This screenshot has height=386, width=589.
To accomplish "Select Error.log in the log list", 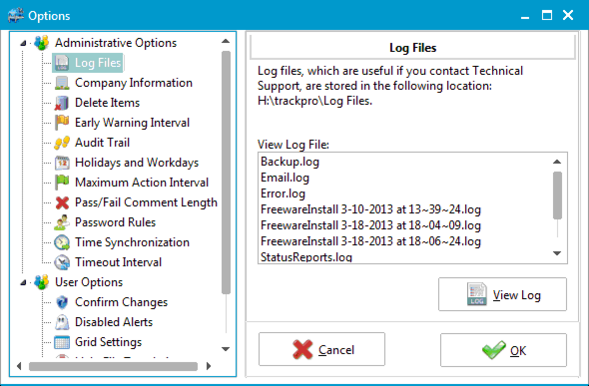I will click(283, 193).
